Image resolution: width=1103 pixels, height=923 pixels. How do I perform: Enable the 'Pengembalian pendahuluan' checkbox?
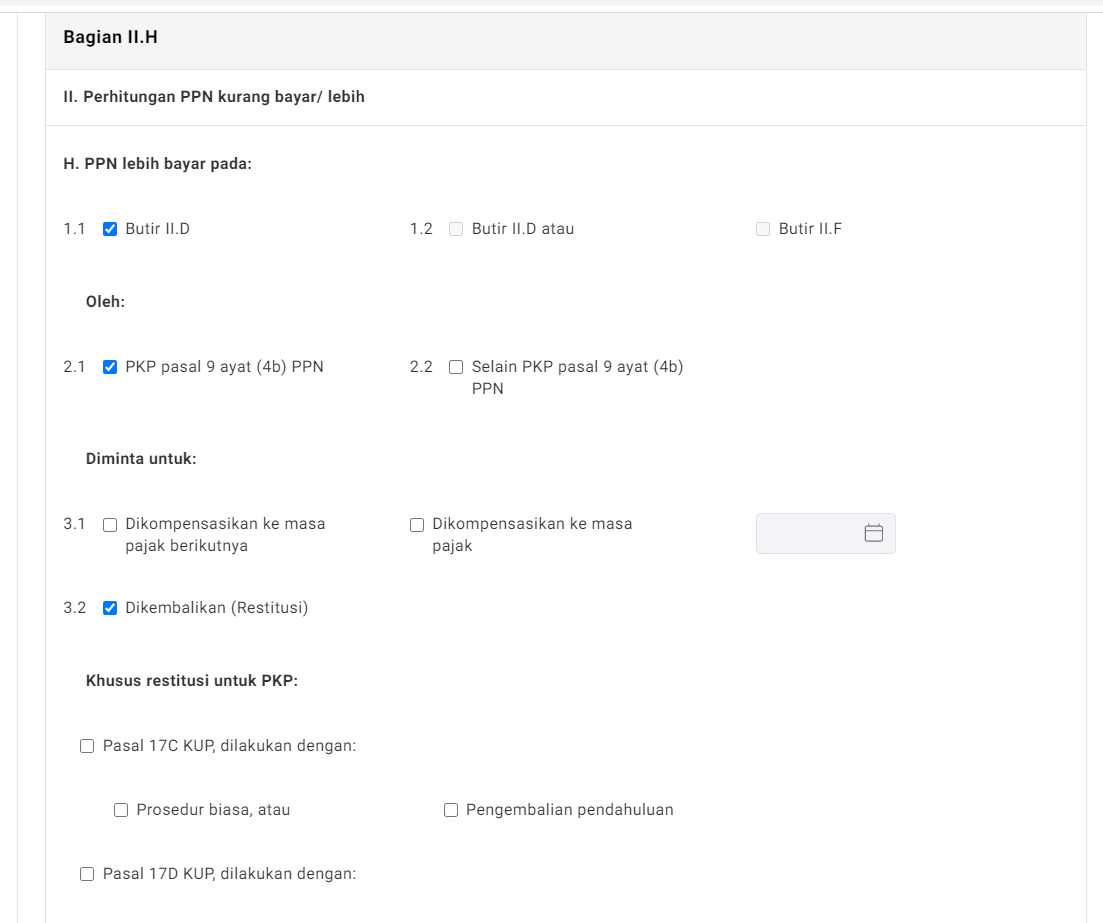pos(451,810)
